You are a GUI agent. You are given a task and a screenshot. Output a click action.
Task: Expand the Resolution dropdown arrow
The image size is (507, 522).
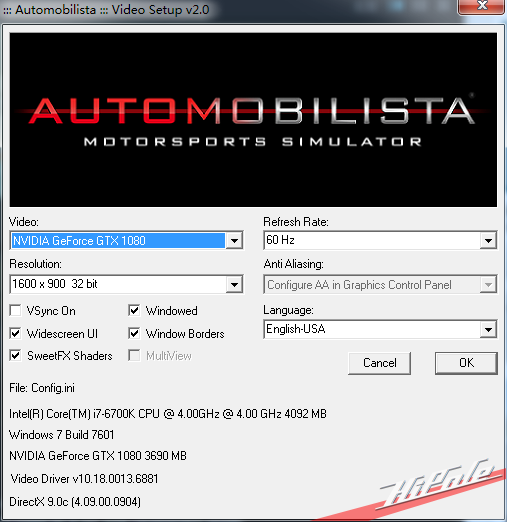[x=234, y=284]
